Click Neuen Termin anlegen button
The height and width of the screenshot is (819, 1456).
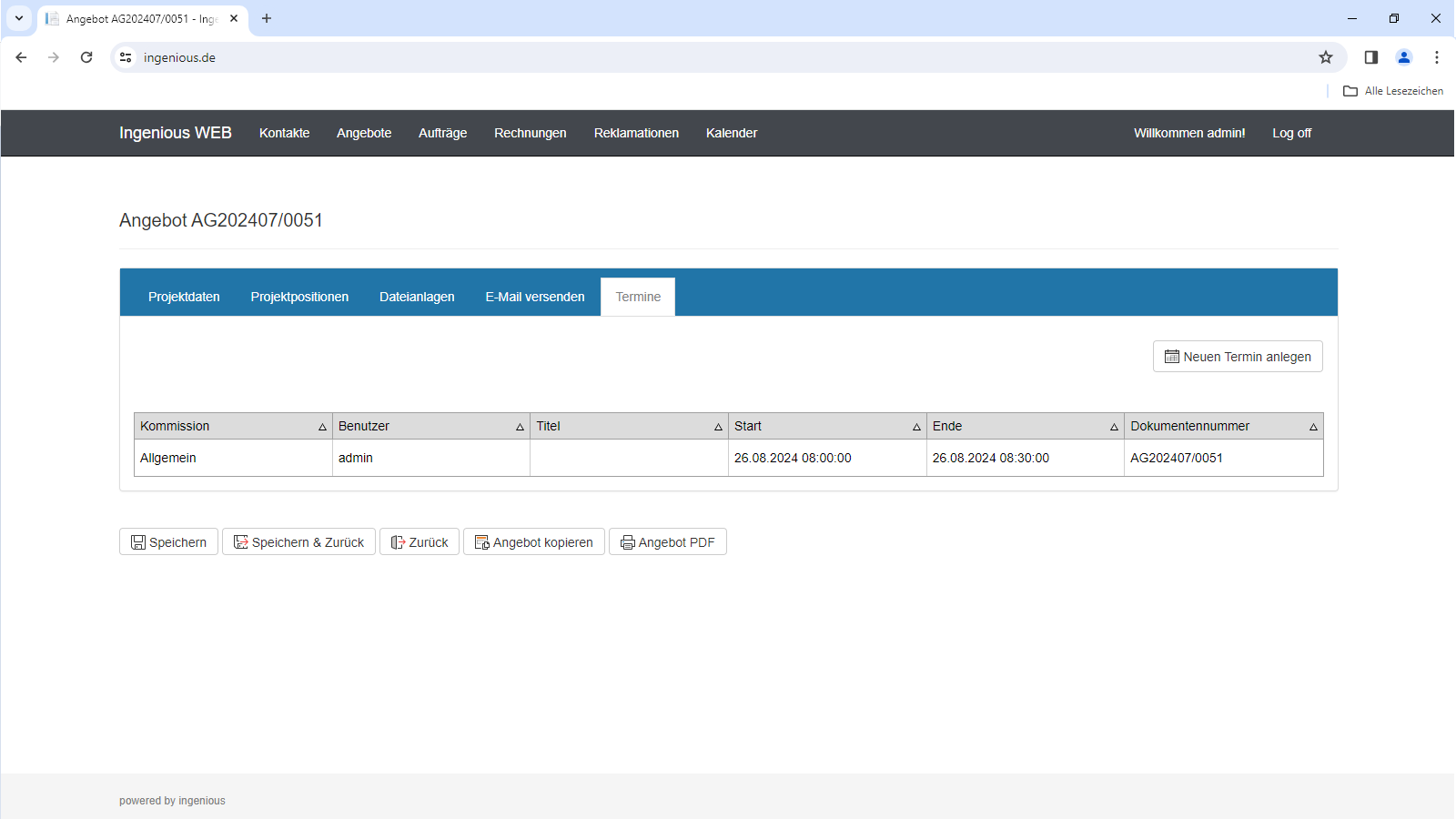(1238, 357)
